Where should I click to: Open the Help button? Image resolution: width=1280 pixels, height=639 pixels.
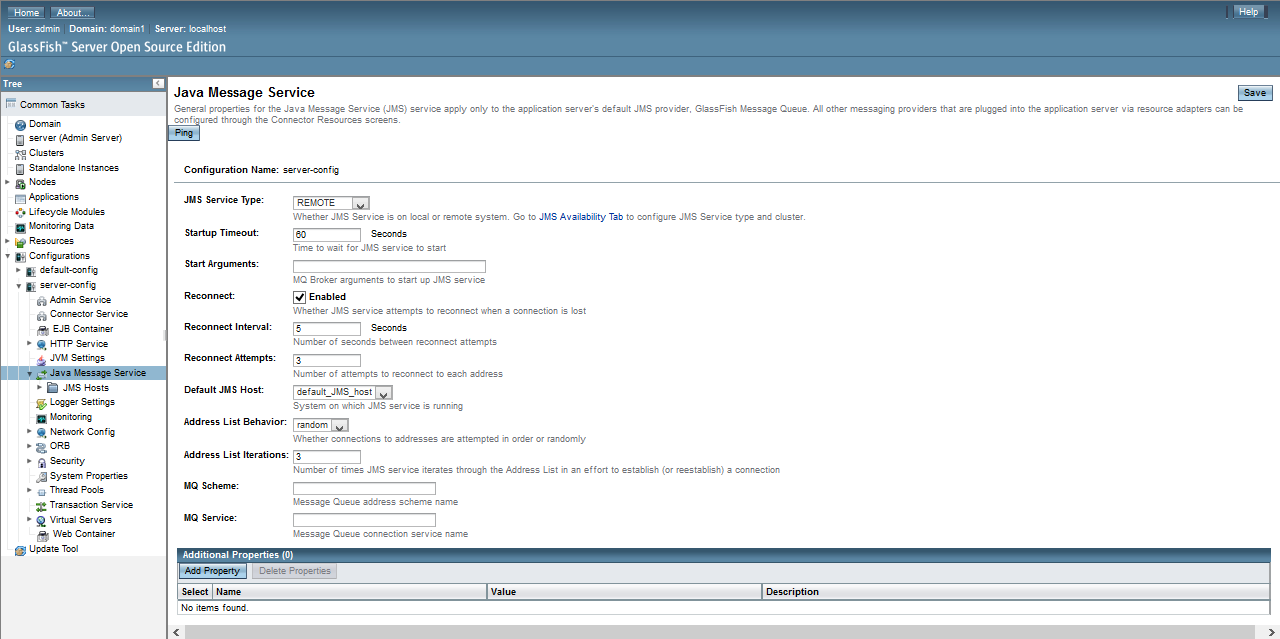pyautogui.click(x=1248, y=12)
